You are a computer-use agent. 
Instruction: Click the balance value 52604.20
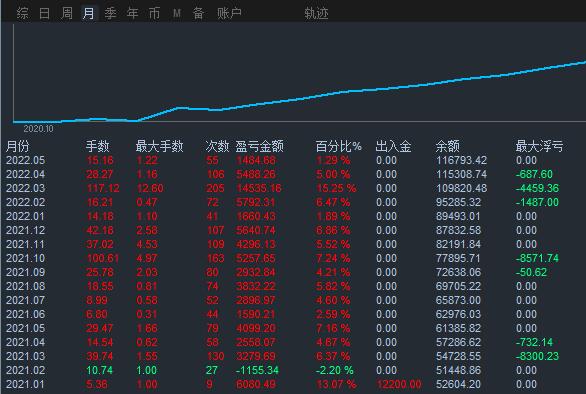click(x=458, y=384)
